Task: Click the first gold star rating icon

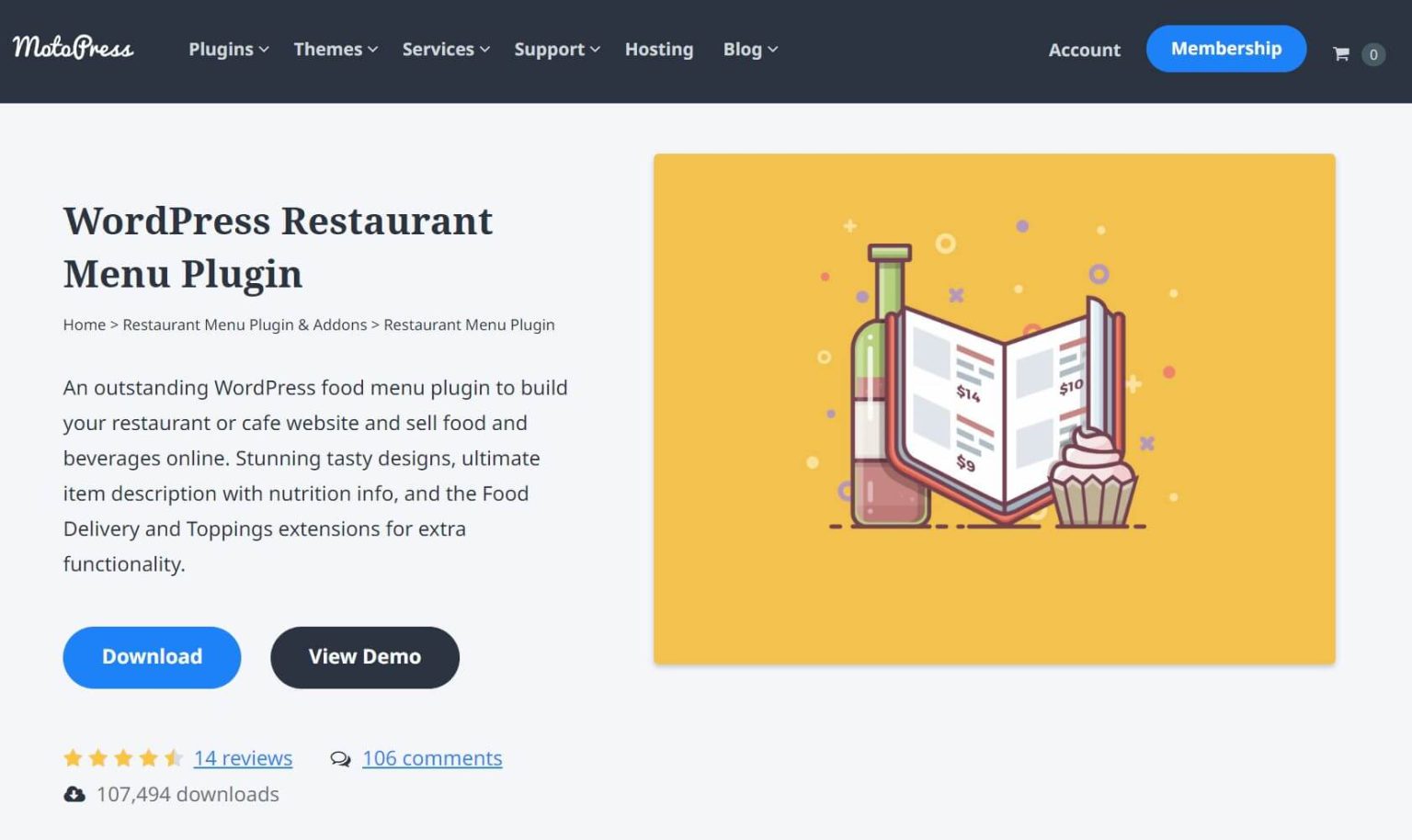Action: [x=74, y=757]
